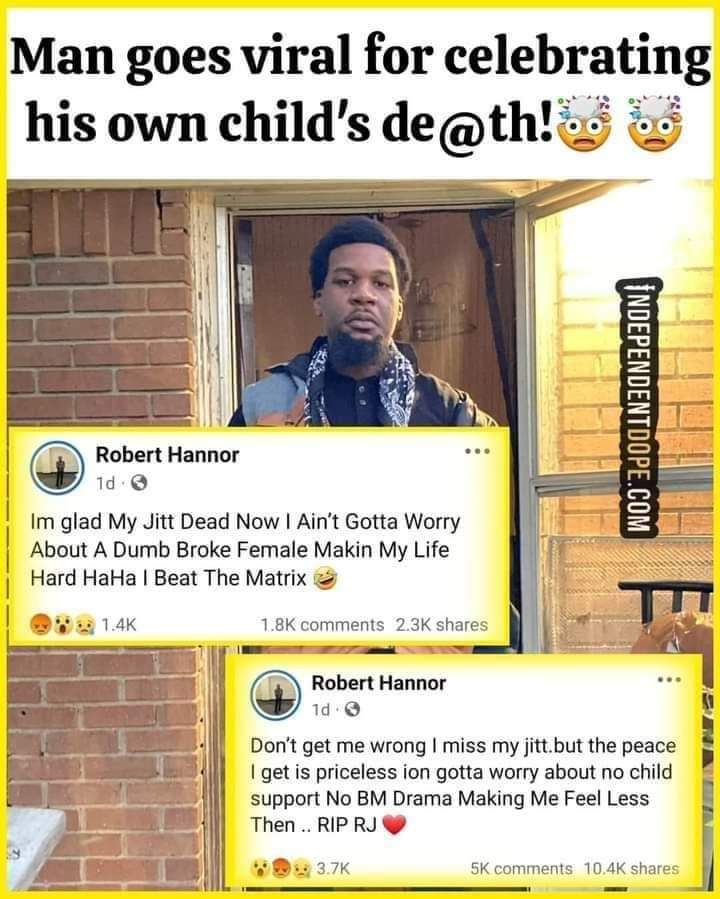Click the laughing emoji after 'Beat The Matrix'
The width and height of the screenshot is (720, 899).
point(325,579)
